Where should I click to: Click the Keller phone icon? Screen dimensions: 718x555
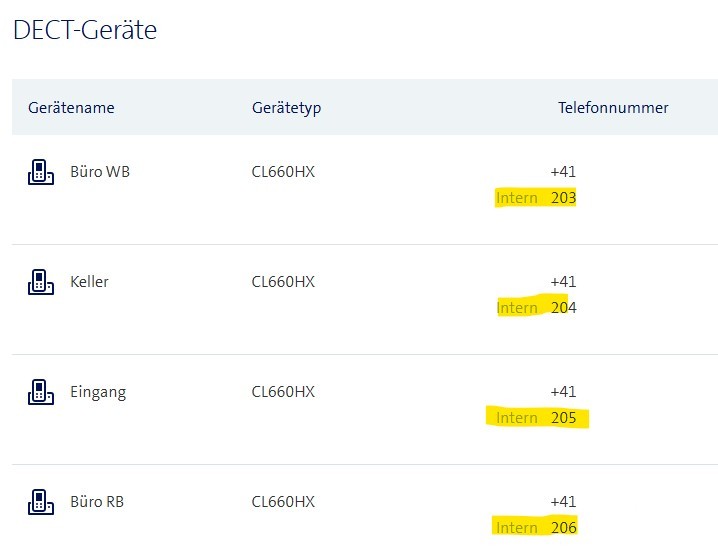coord(40,282)
